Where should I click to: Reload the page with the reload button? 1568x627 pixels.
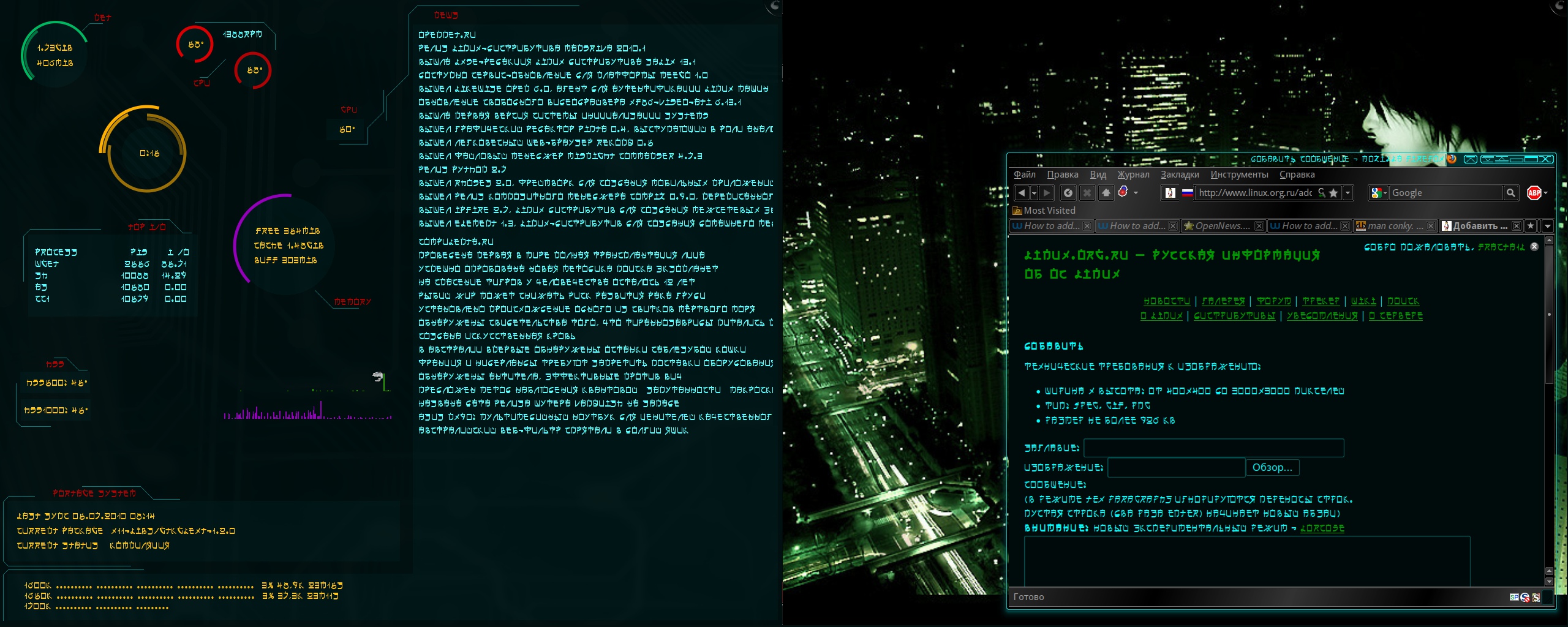[x=1068, y=193]
